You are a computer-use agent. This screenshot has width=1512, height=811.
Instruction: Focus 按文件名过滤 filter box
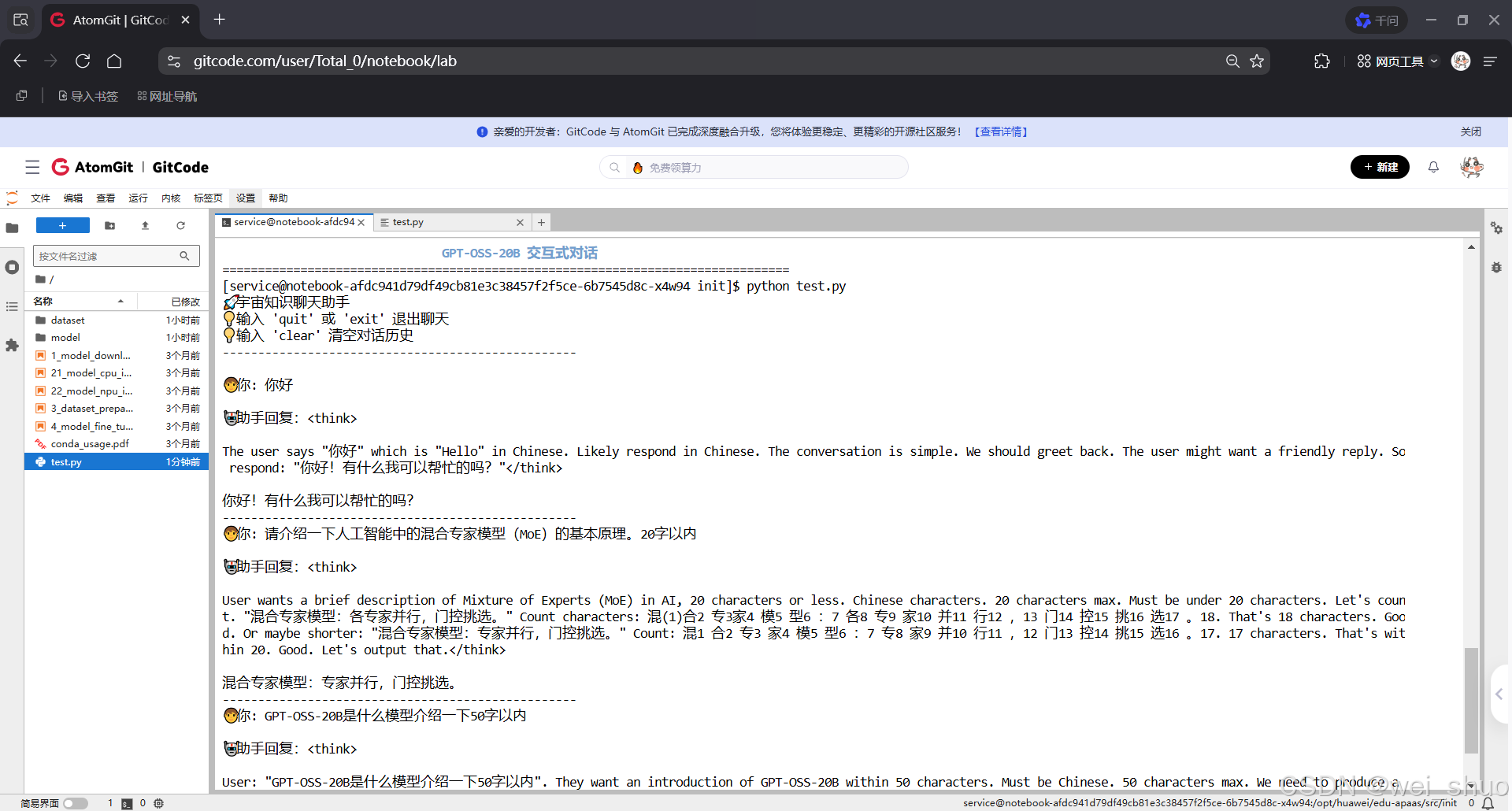pyautogui.click(x=116, y=256)
